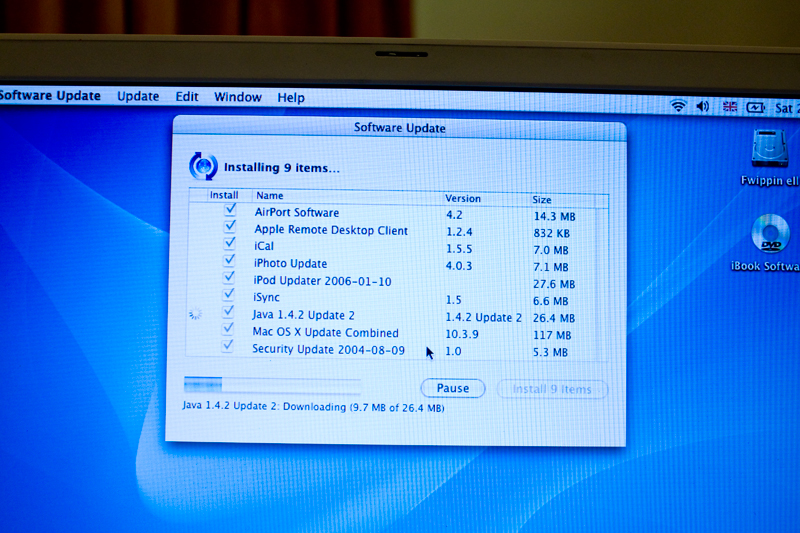Open the iBook Software DVD icon
The height and width of the screenshot is (533, 800).
(x=770, y=233)
